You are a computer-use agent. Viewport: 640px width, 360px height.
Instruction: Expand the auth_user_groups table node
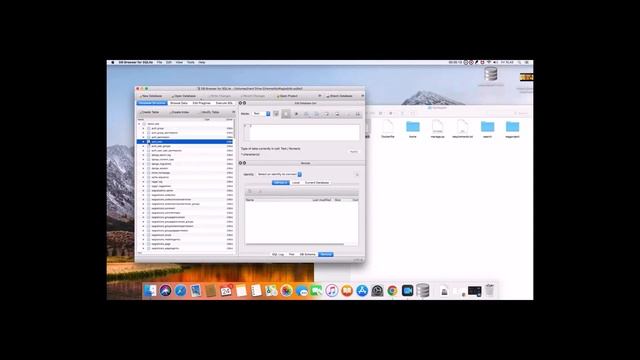(x=143, y=146)
